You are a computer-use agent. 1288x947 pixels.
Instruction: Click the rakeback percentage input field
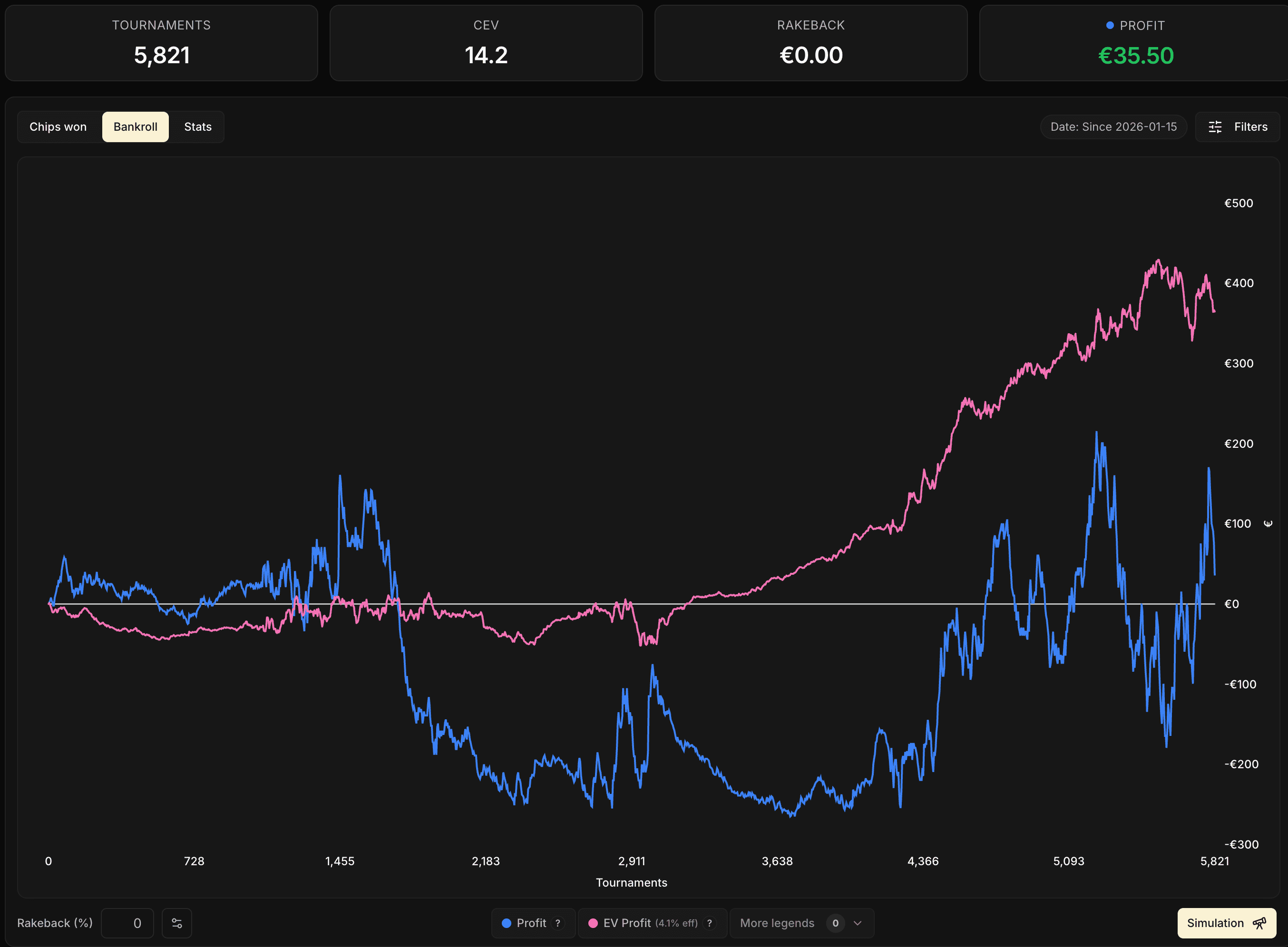(x=127, y=923)
